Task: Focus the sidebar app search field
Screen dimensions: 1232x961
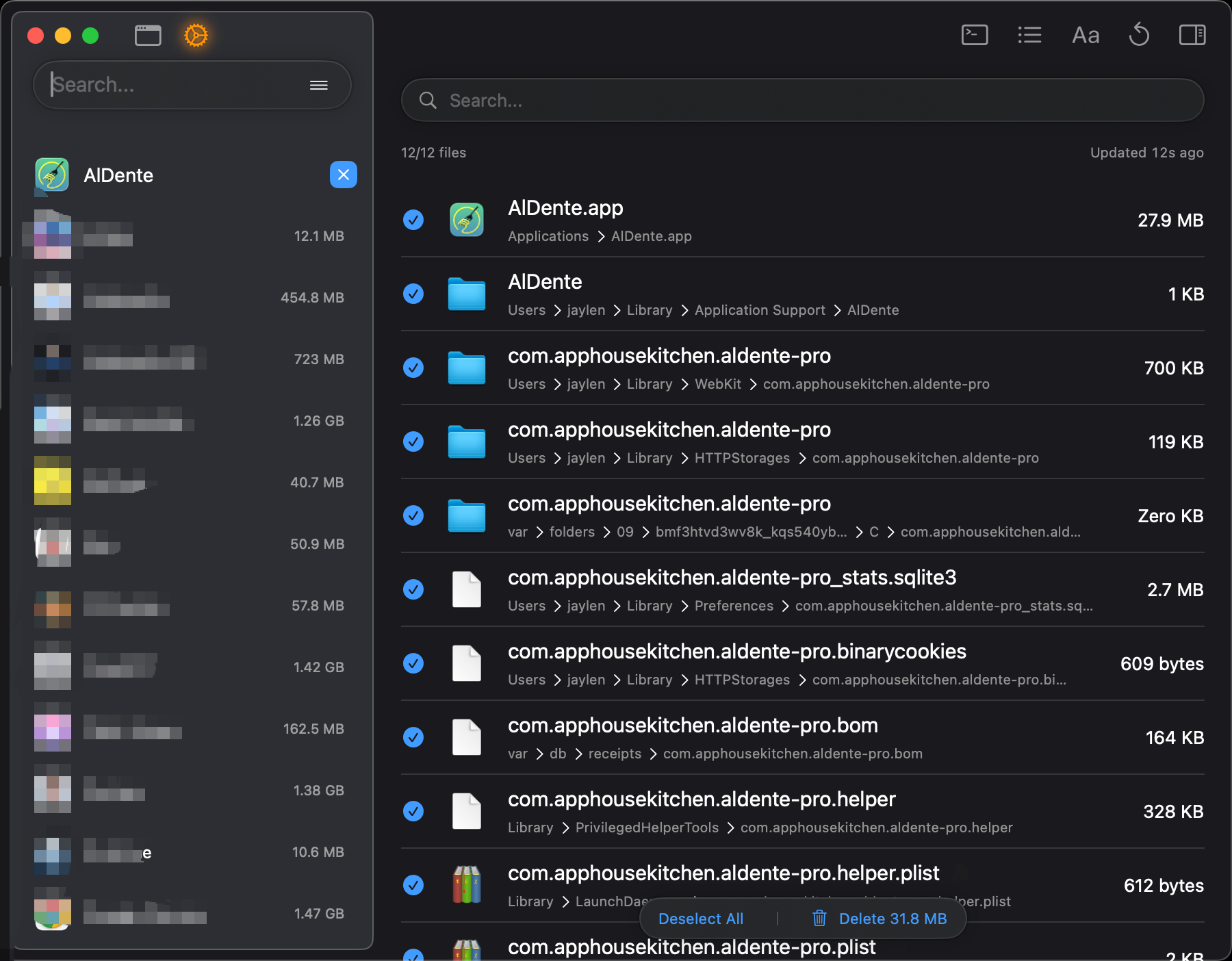Action: tap(192, 85)
